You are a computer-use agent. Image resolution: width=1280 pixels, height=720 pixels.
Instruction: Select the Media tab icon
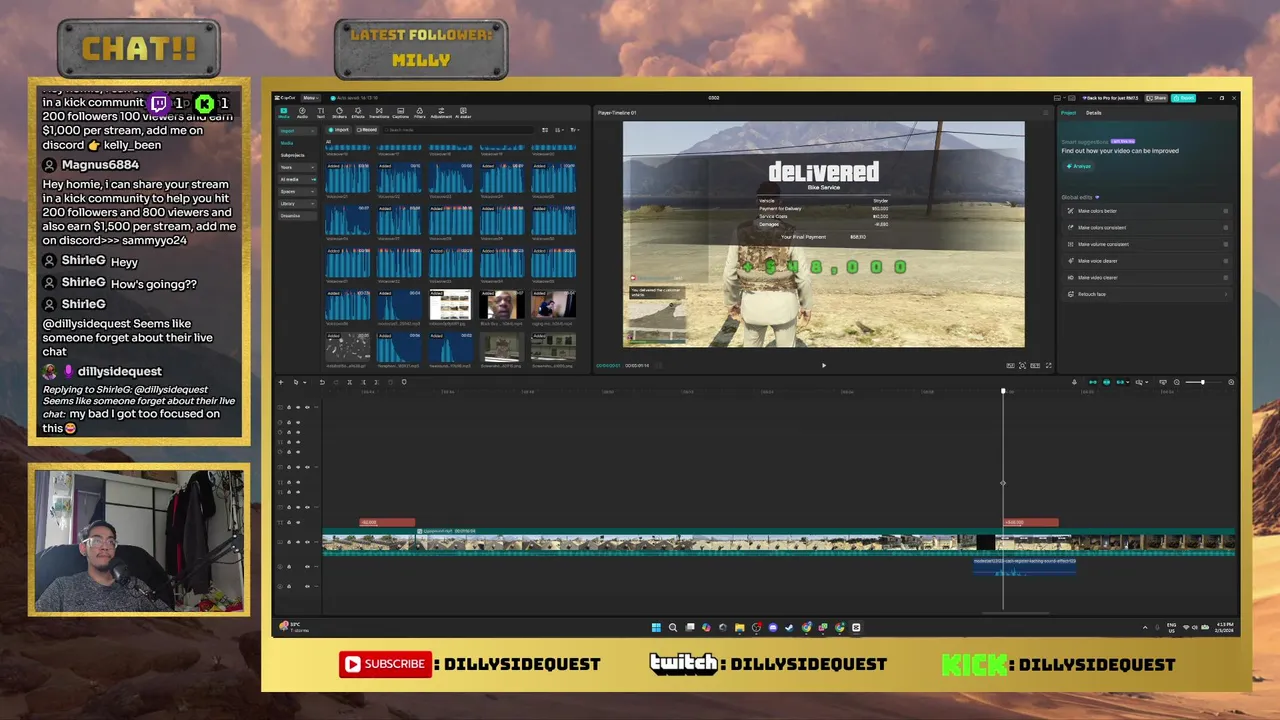point(284,113)
